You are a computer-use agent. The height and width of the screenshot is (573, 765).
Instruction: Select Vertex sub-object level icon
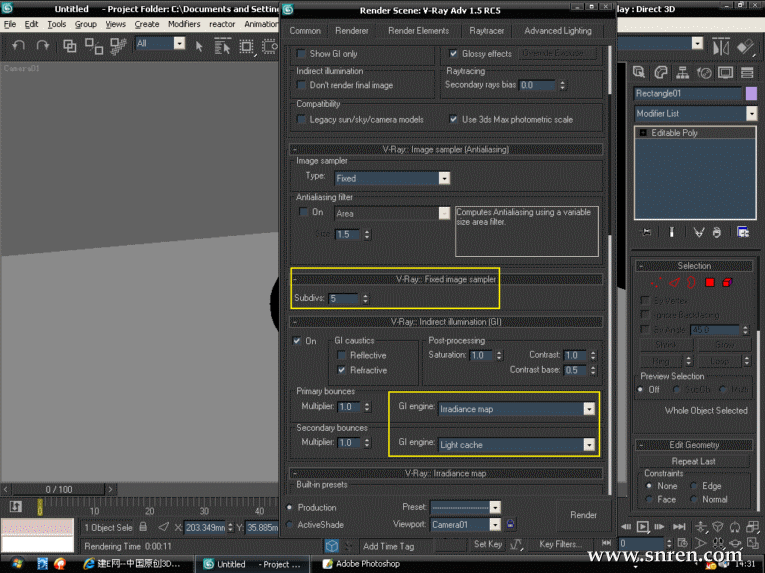(x=656, y=283)
